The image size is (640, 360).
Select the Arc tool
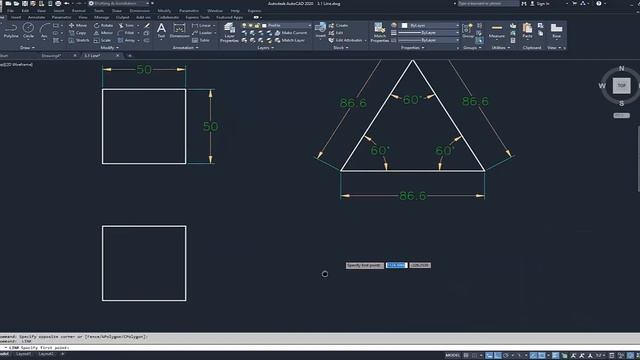pyautogui.click(x=44, y=31)
